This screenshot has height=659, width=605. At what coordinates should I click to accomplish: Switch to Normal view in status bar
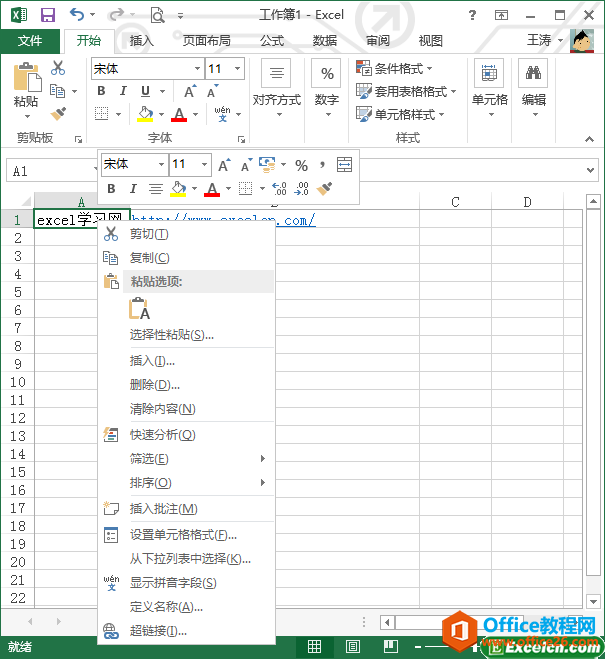tap(314, 646)
